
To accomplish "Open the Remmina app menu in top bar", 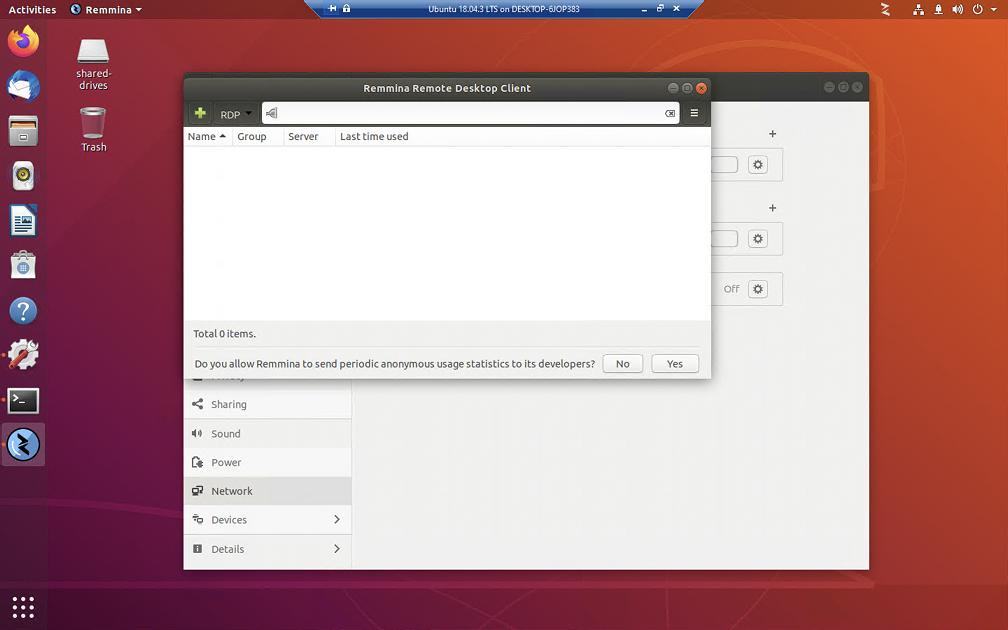I will tap(106, 10).
